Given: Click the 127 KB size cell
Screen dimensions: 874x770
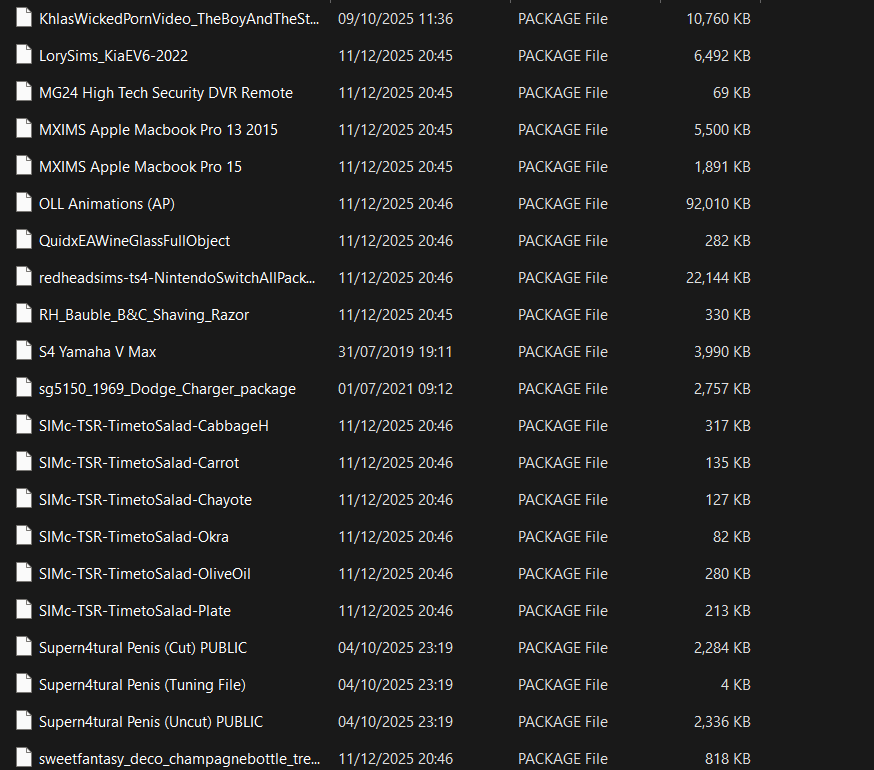Looking at the screenshot, I should click(x=727, y=500).
